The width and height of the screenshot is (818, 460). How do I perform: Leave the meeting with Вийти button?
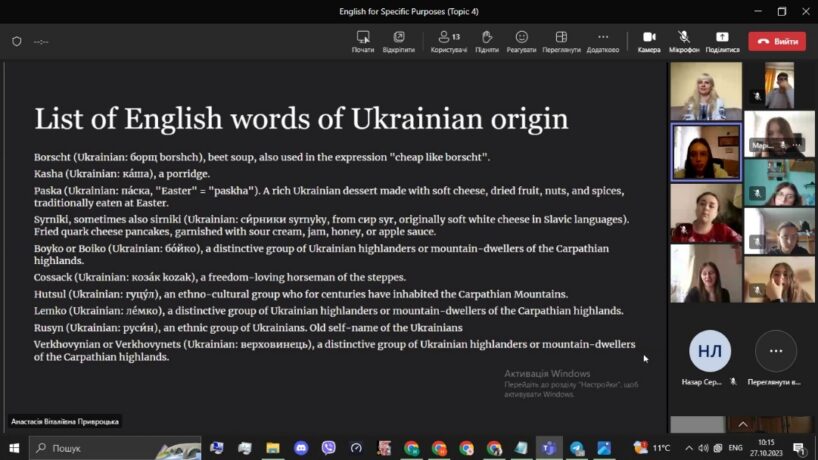(778, 41)
